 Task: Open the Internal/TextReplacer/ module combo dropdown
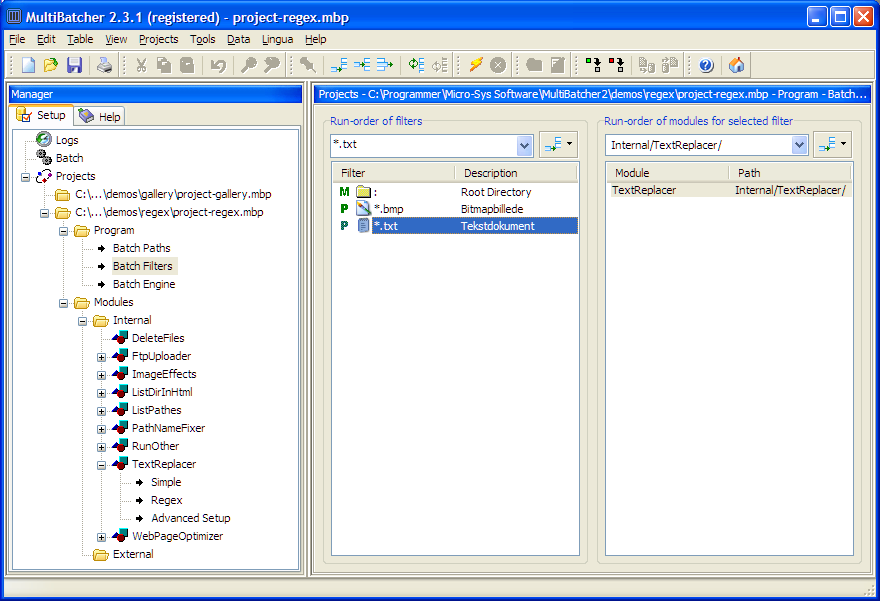coord(799,145)
